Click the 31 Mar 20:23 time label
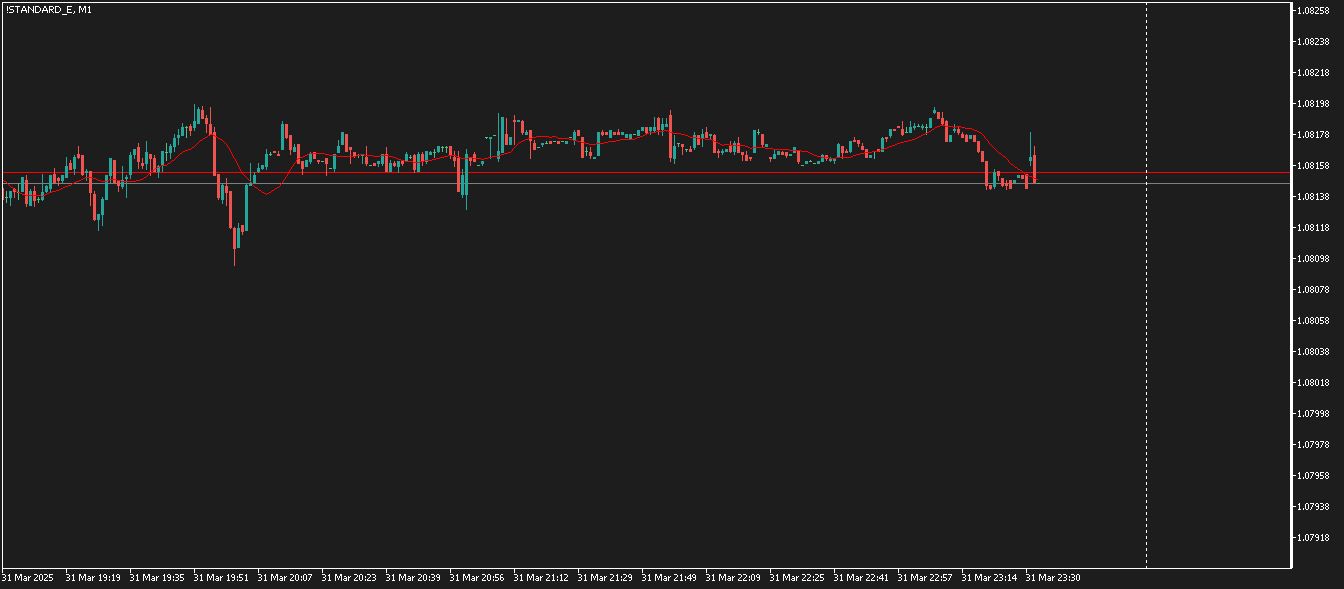 coord(349,577)
